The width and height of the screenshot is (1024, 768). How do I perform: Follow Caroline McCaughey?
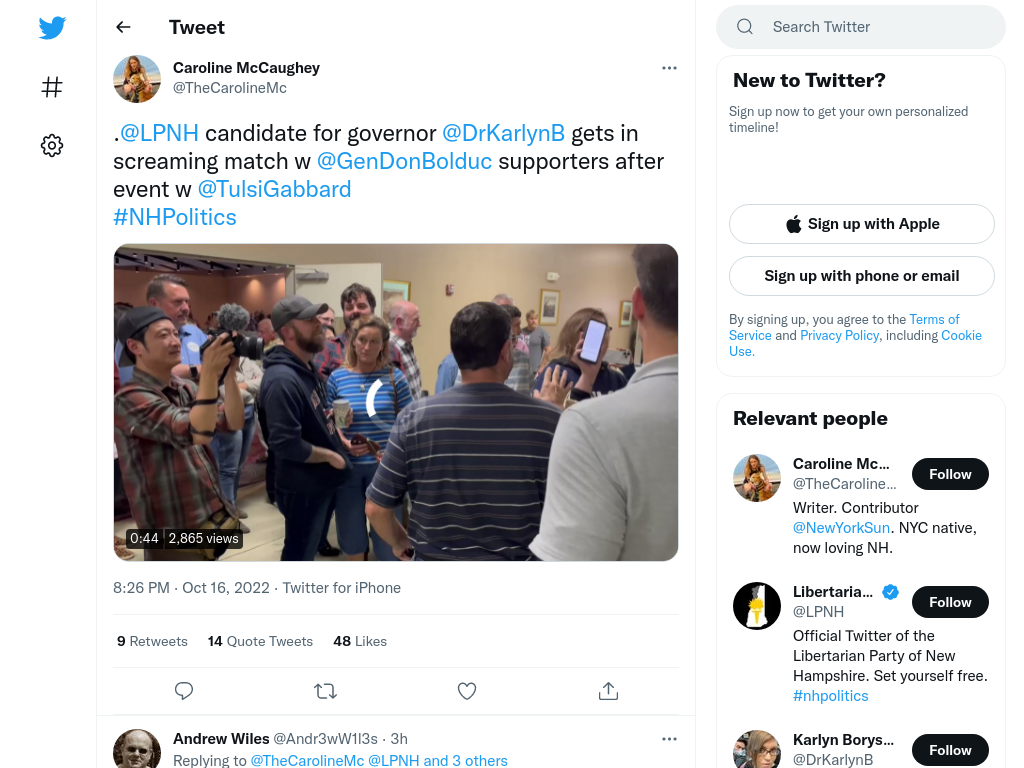(x=950, y=474)
